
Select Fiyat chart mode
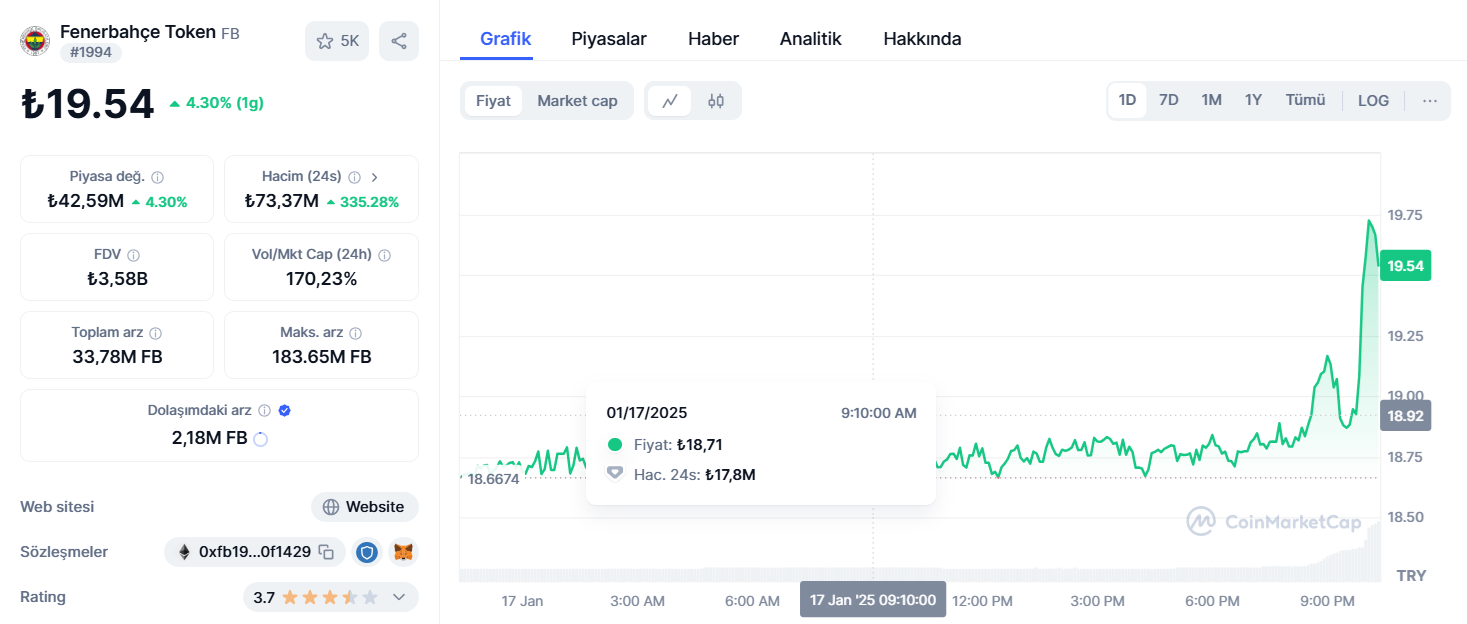pos(493,101)
